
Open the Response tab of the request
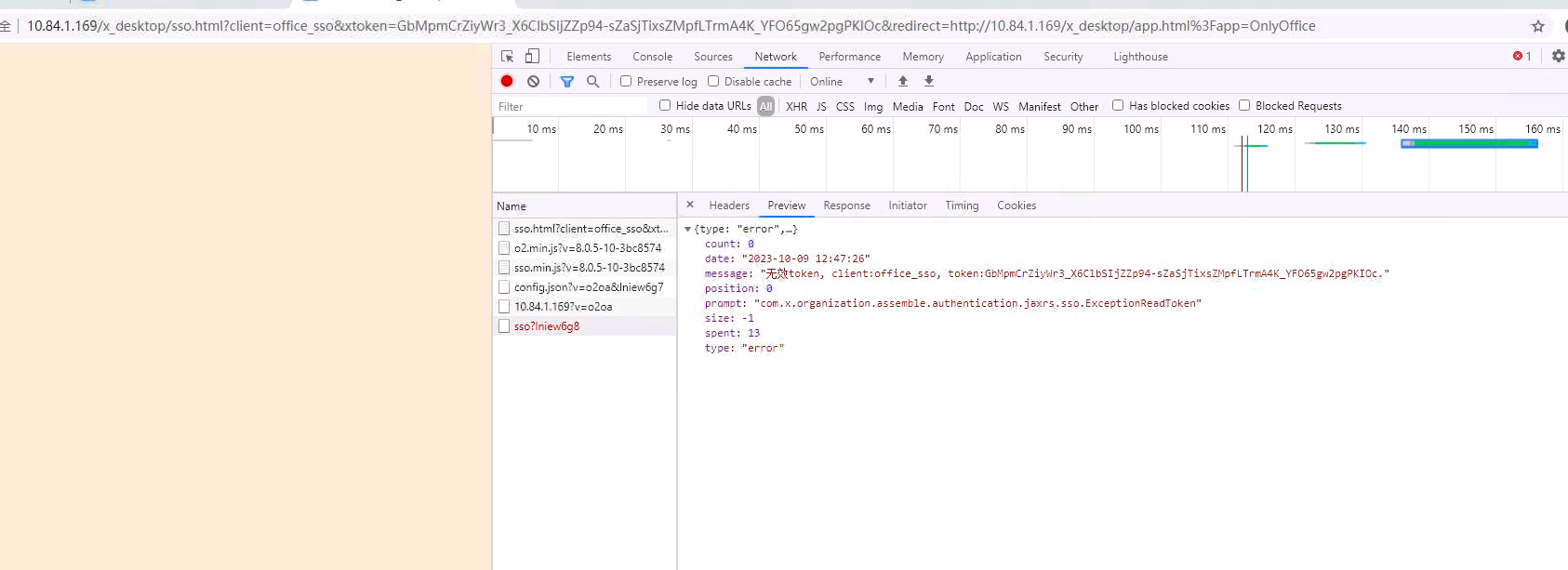tap(846, 205)
